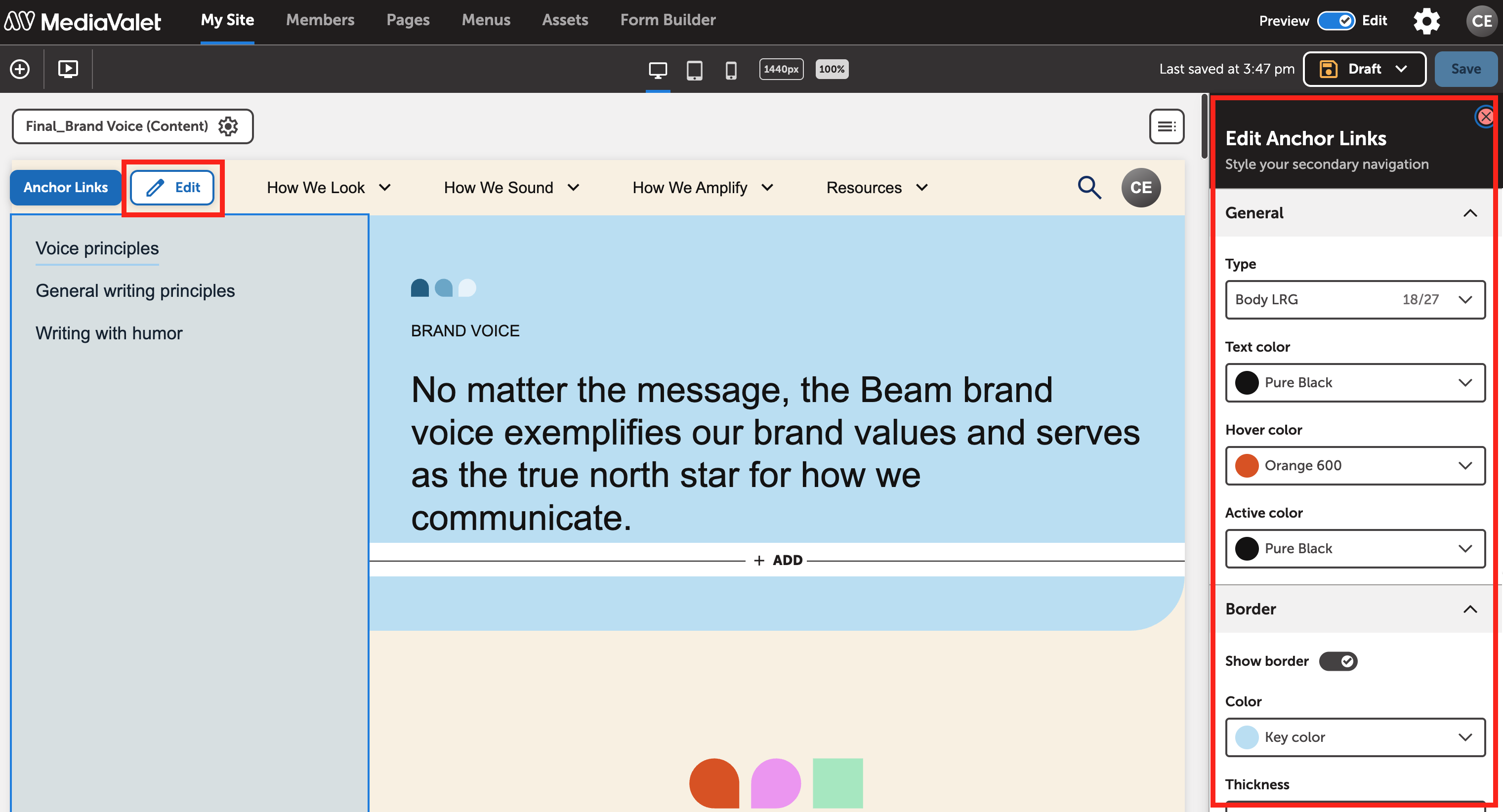
Task: Open the Hover color dropdown
Action: click(x=1355, y=465)
